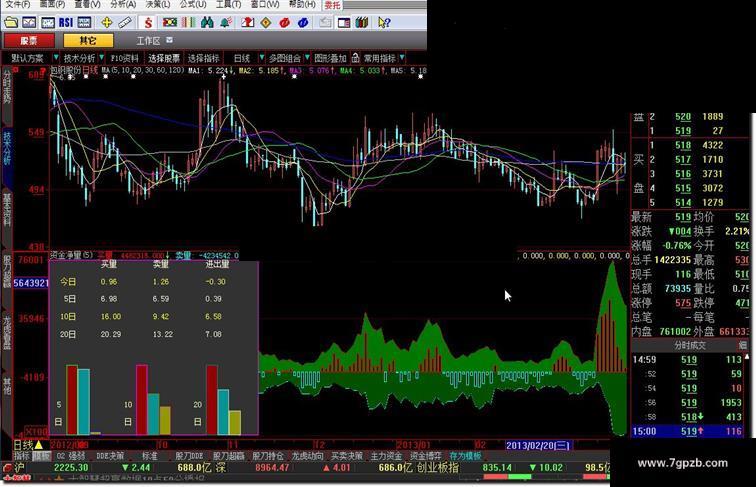Select the 主力资金 indicator tab
This screenshot has width=756, height=487.
(386, 455)
